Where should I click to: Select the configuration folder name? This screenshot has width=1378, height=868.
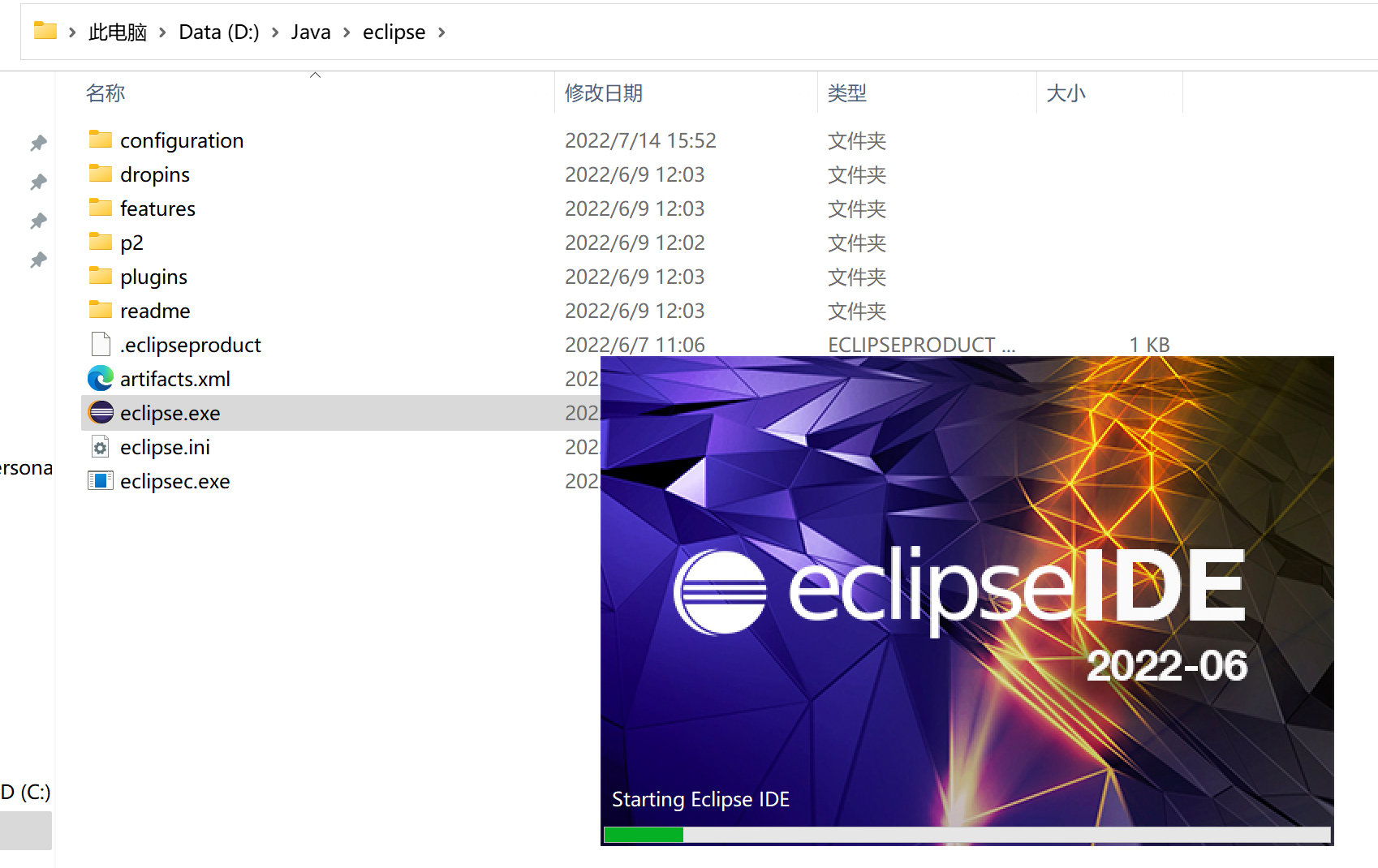click(182, 140)
